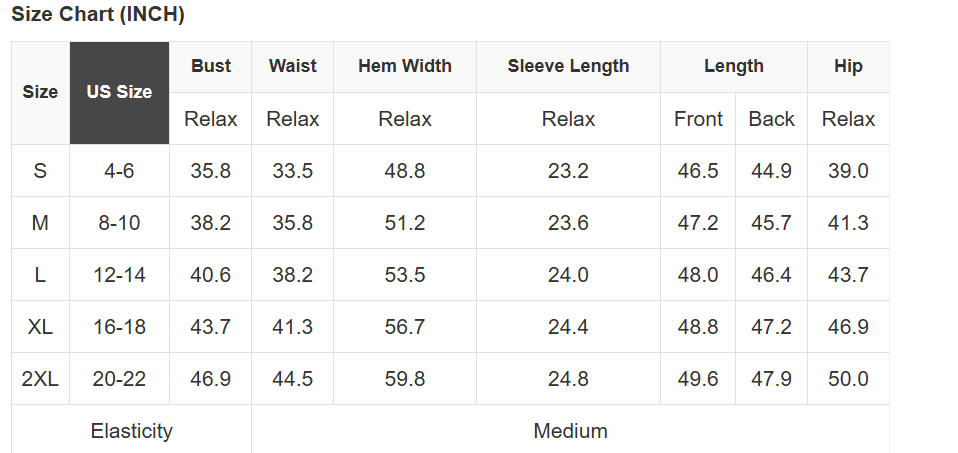This screenshot has width=958, height=453.
Task: Select the US size 16-18 cell
Action: (119, 327)
